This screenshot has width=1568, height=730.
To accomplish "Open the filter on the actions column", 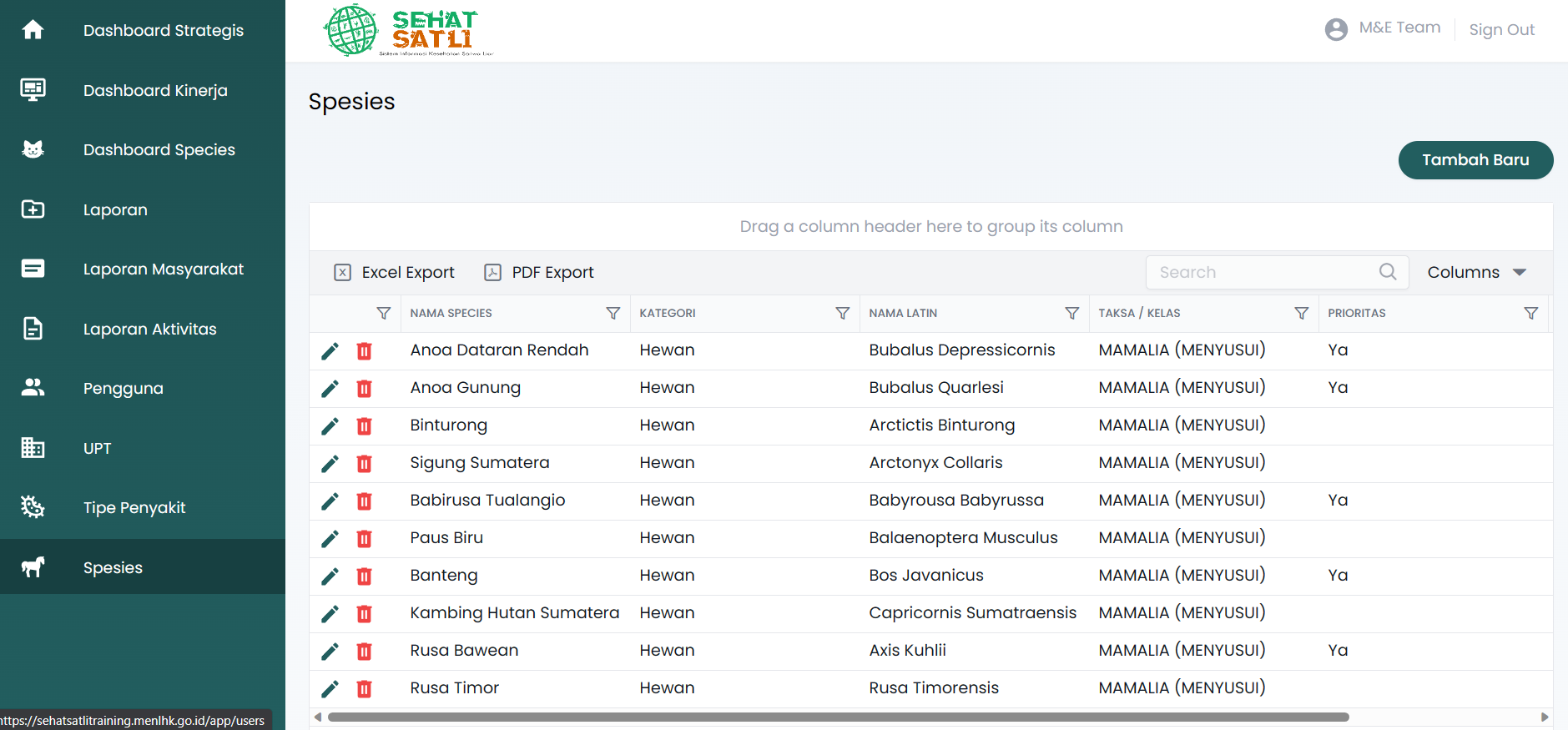I will [x=384, y=313].
